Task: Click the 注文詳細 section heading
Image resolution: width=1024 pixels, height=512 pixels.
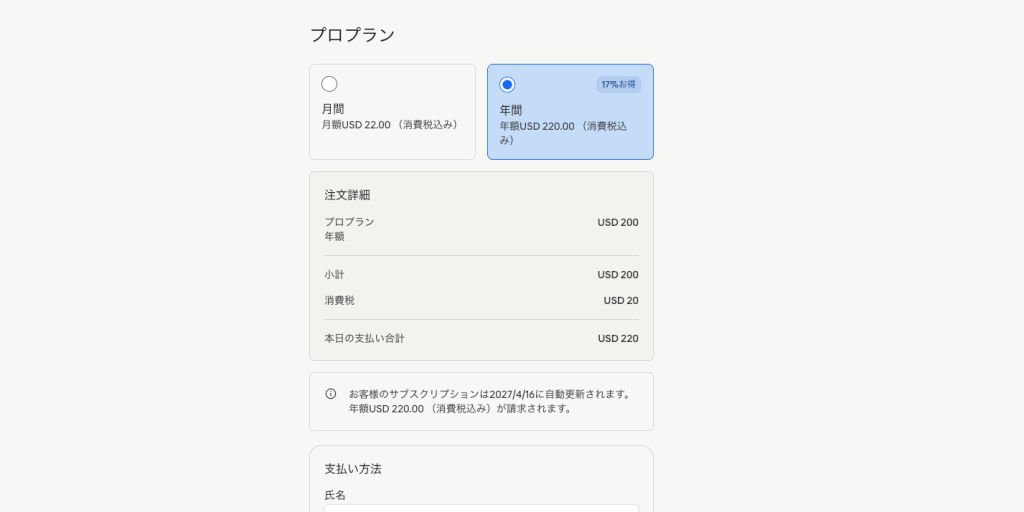Action: click(x=347, y=195)
